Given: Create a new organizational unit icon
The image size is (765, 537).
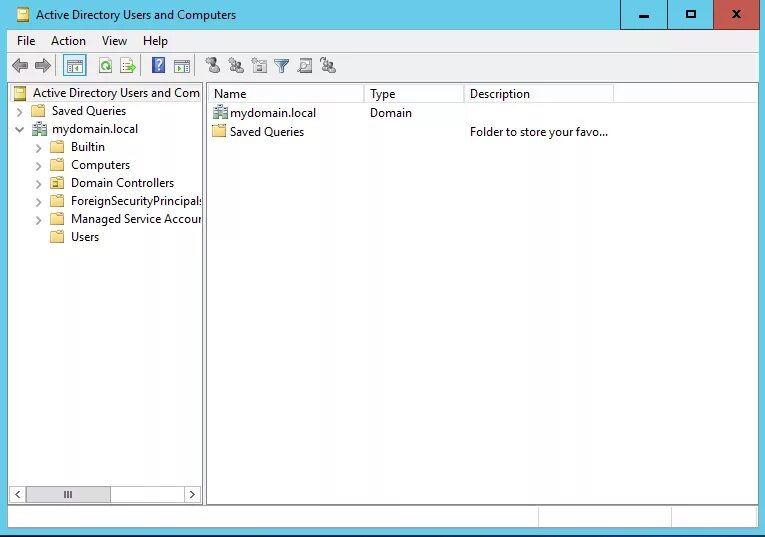Looking at the screenshot, I should tap(259, 65).
